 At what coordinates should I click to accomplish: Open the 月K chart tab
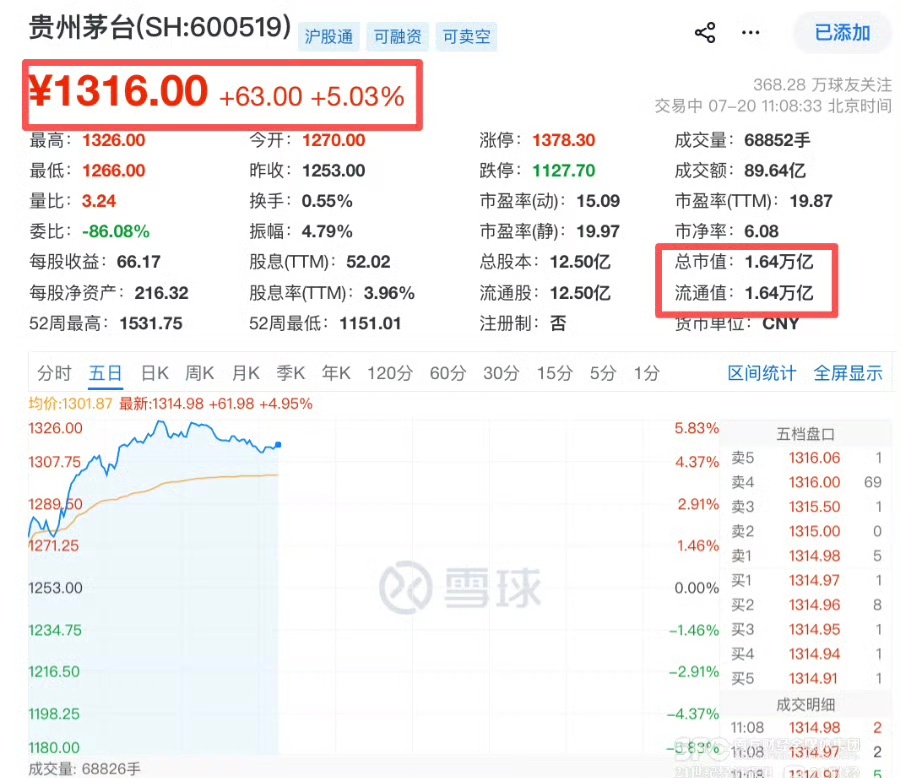coord(246,373)
